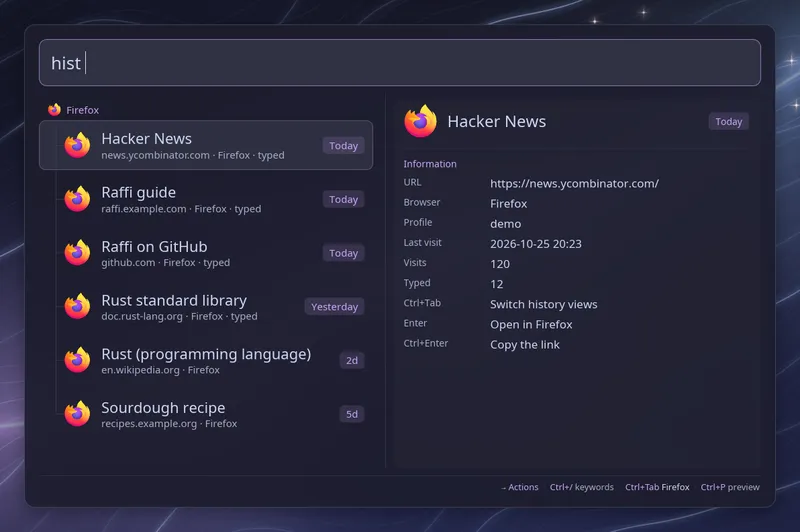Click the small Firefox icon in section header
Image resolution: width=800 pixels, height=532 pixels.
coord(54,110)
